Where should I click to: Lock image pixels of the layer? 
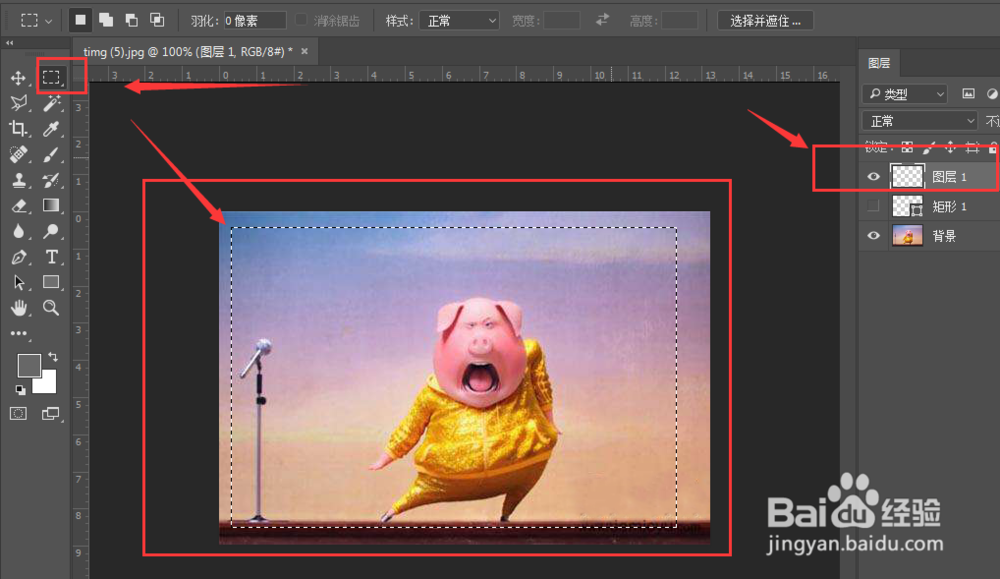(x=929, y=148)
